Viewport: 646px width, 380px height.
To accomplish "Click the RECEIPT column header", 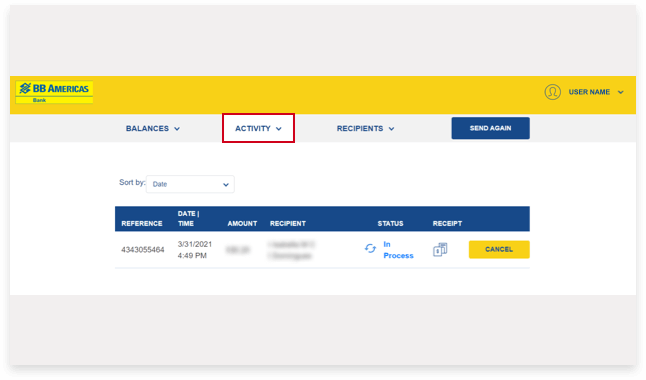I will coord(447,223).
